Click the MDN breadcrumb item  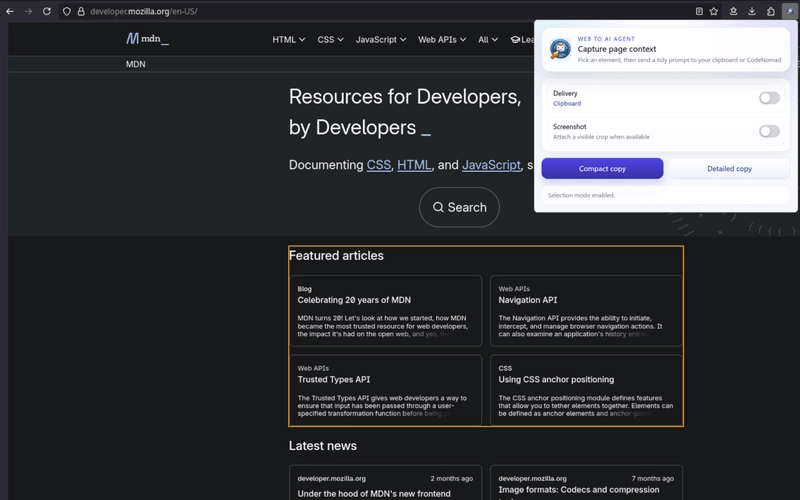click(136, 64)
